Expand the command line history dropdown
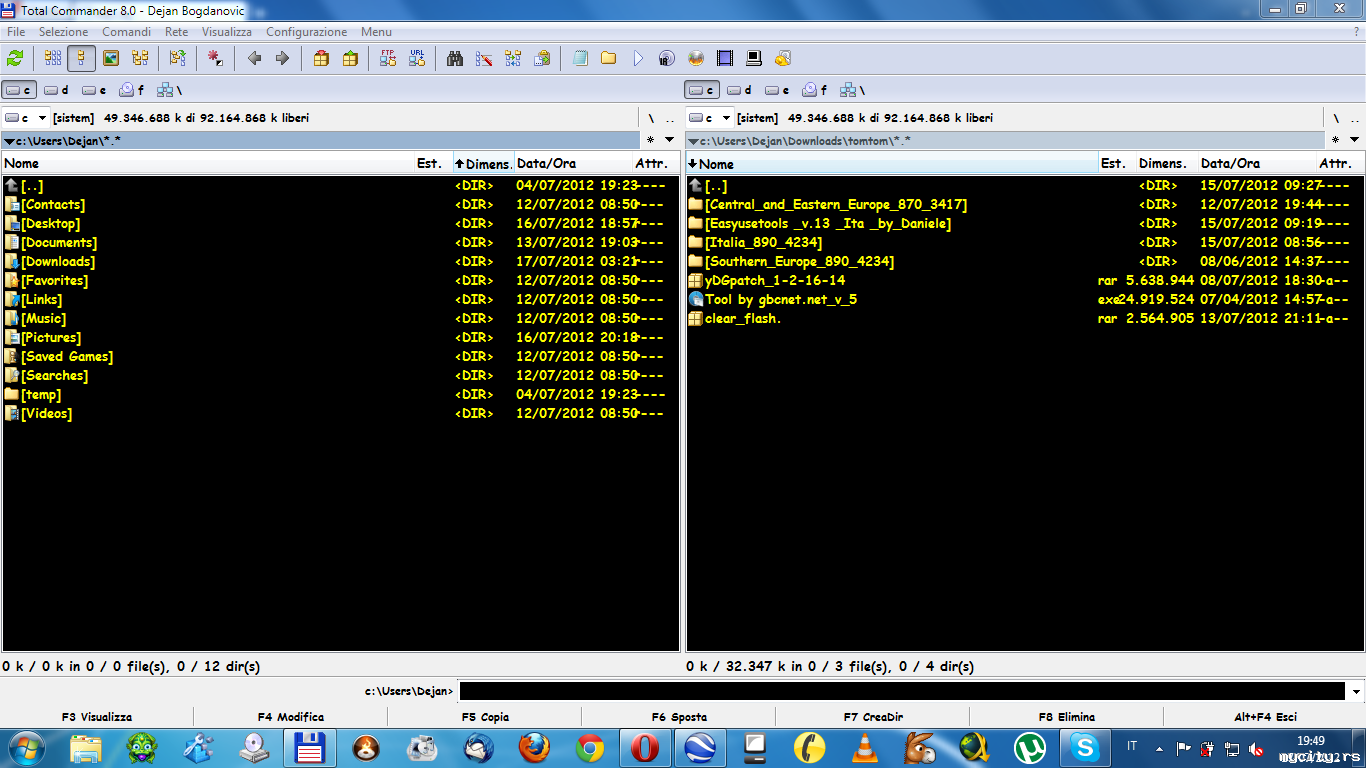Screen dimensions: 1366x768 point(1356,691)
